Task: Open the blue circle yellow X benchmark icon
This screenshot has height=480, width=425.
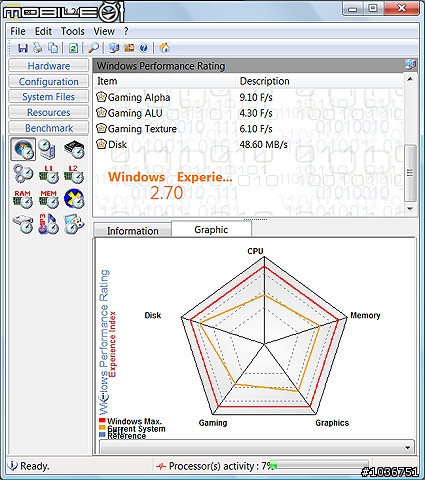Action: click(x=74, y=199)
